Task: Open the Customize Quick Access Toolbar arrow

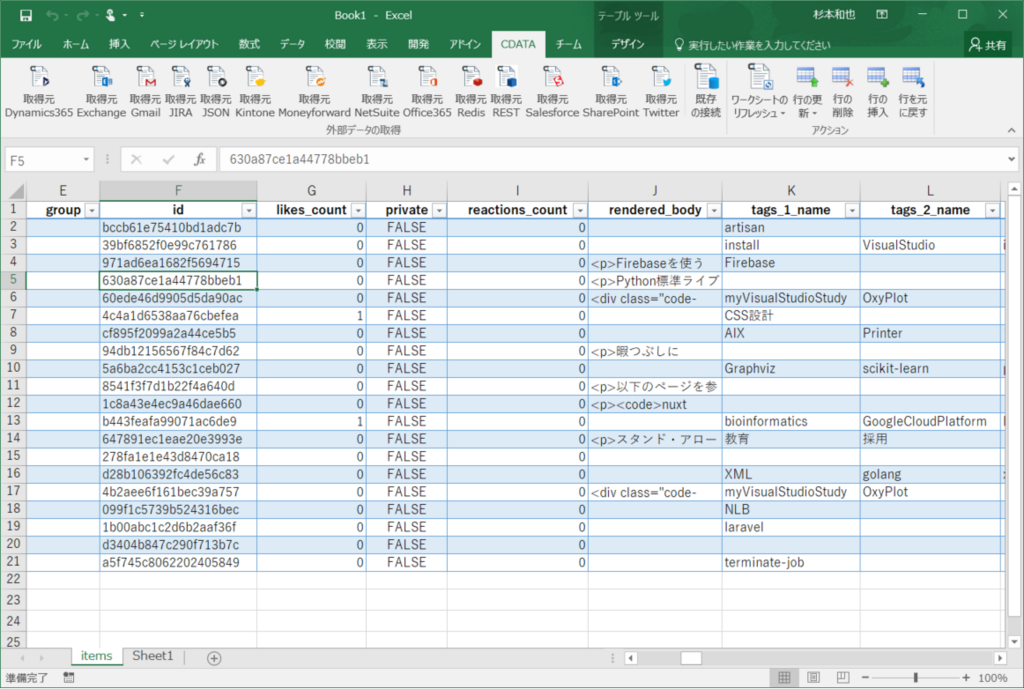Action: [x=142, y=15]
